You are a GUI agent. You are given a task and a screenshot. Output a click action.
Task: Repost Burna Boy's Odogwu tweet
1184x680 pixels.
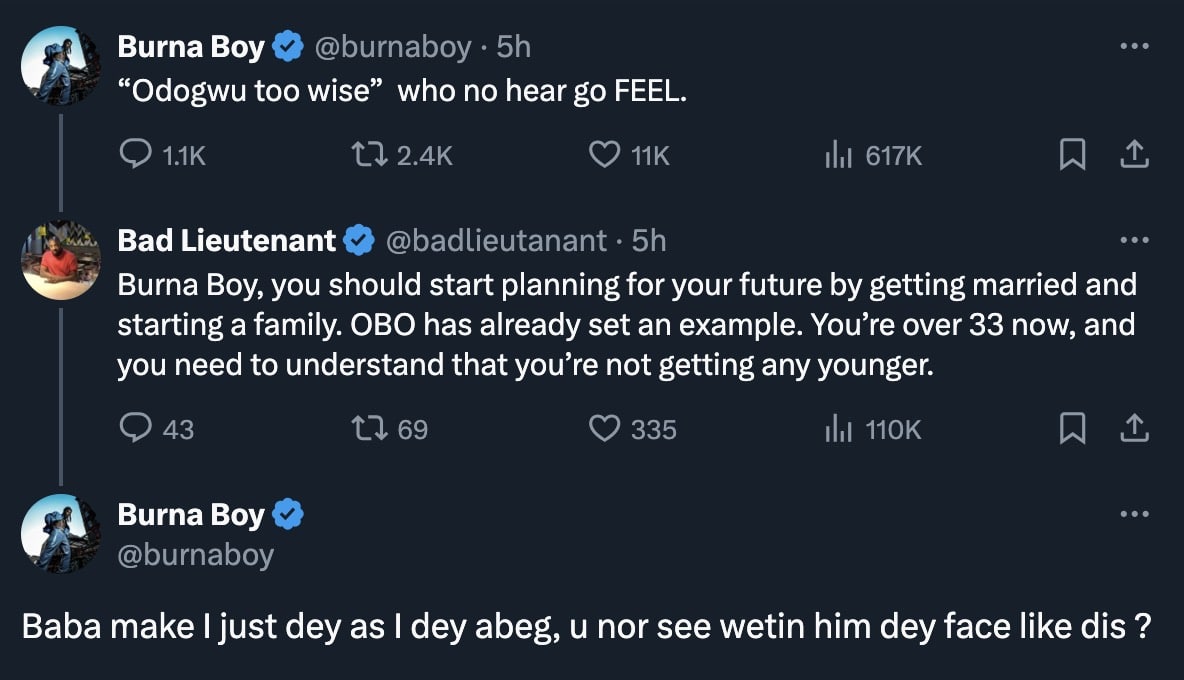[x=365, y=155]
